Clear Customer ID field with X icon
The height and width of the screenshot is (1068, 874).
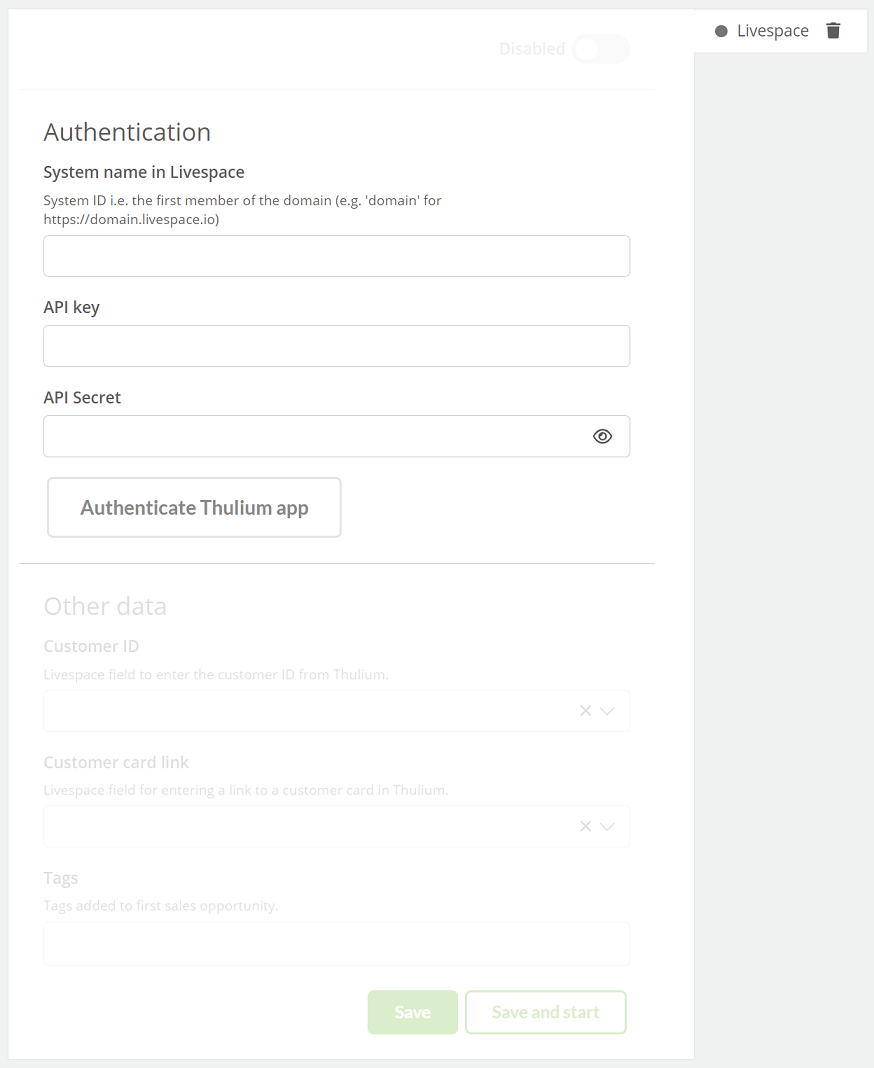point(585,710)
